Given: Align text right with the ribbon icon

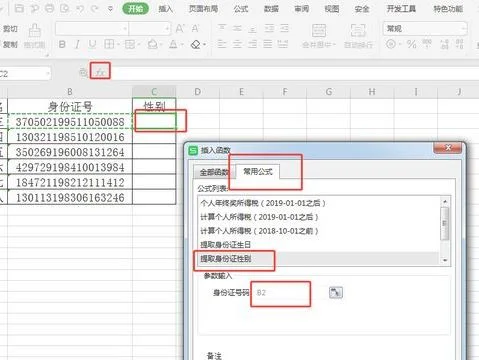Looking at the screenshot, I should pos(253,44).
